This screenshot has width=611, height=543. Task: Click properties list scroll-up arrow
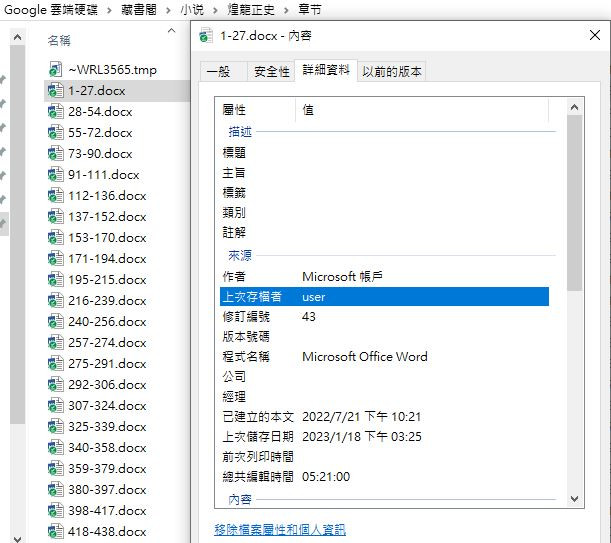574,107
